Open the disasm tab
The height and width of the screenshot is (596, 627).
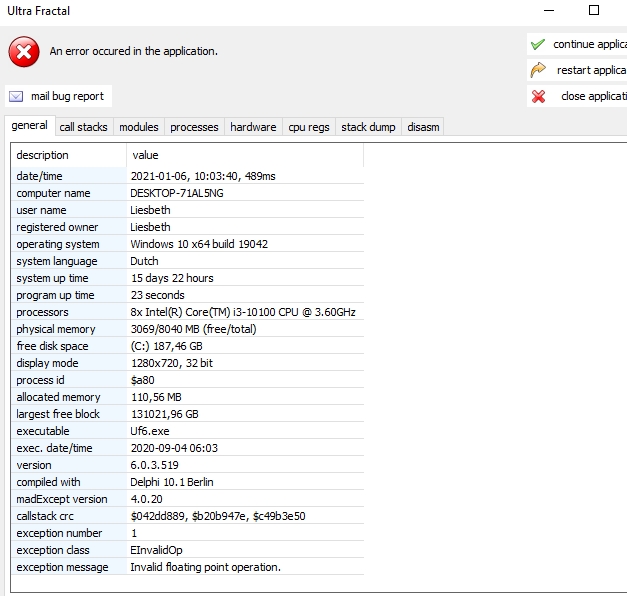pos(423,127)
